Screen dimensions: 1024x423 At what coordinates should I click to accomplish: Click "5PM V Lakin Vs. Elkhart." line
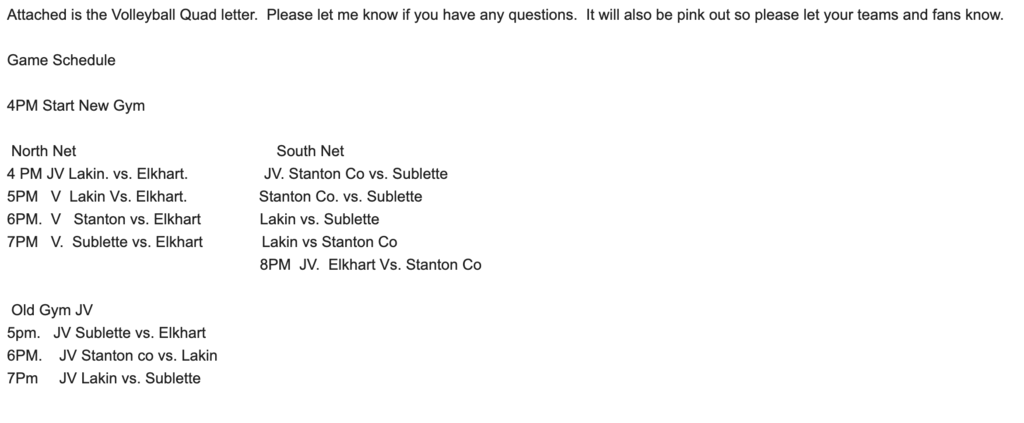click(x=97, y=196)
